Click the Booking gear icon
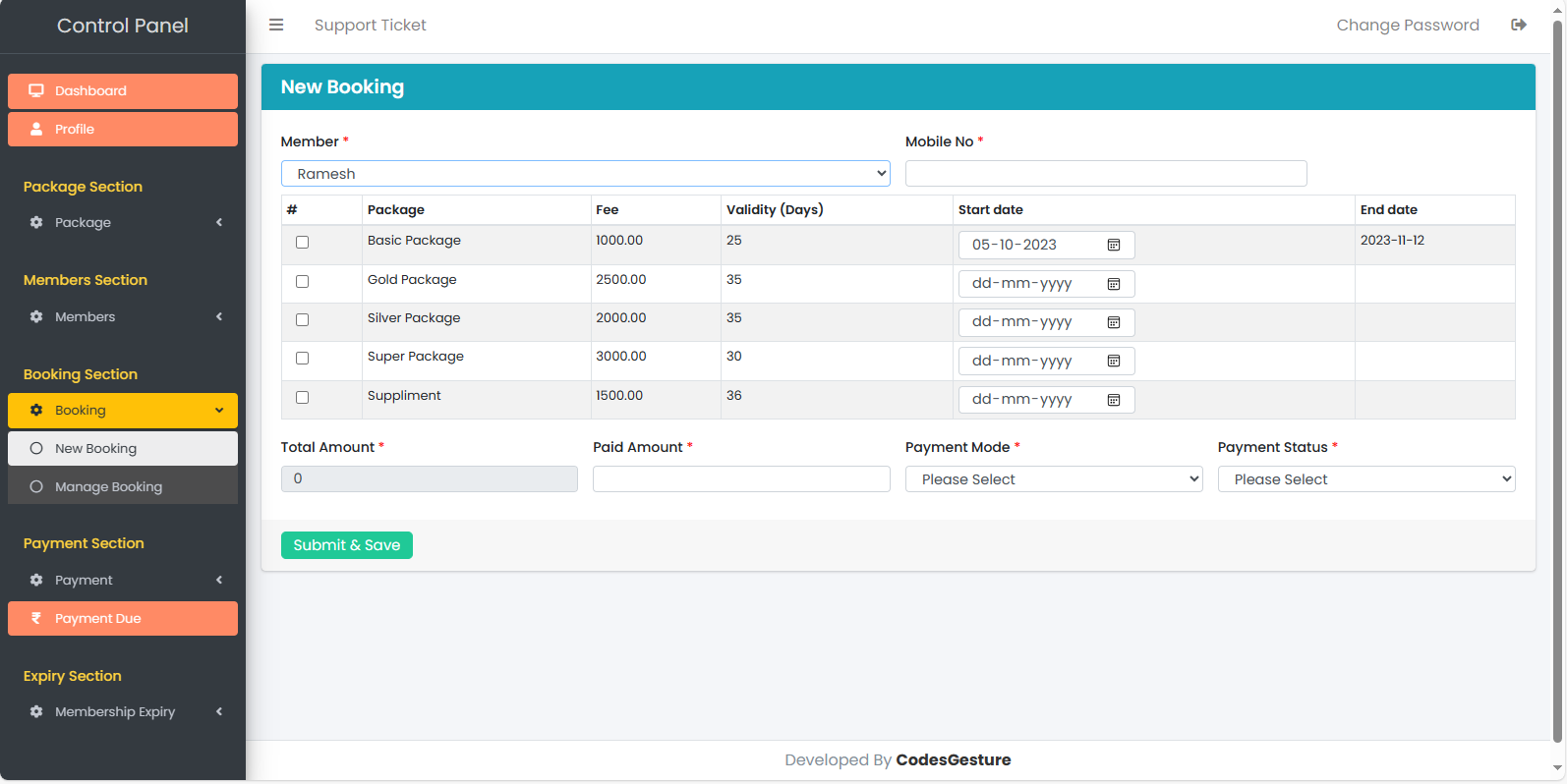The height and width of the screenshot is (784, 1567). (x=36, y=410)
